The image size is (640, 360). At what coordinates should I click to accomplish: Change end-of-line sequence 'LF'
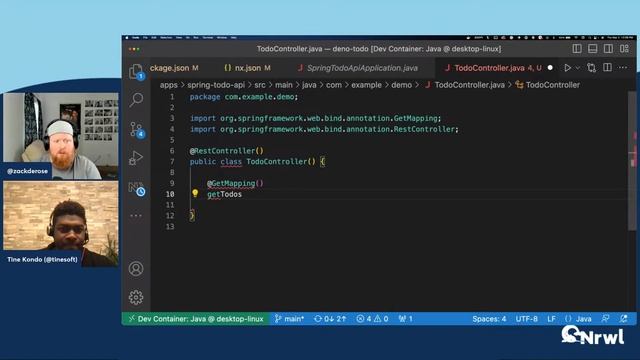tap(551, 319)
